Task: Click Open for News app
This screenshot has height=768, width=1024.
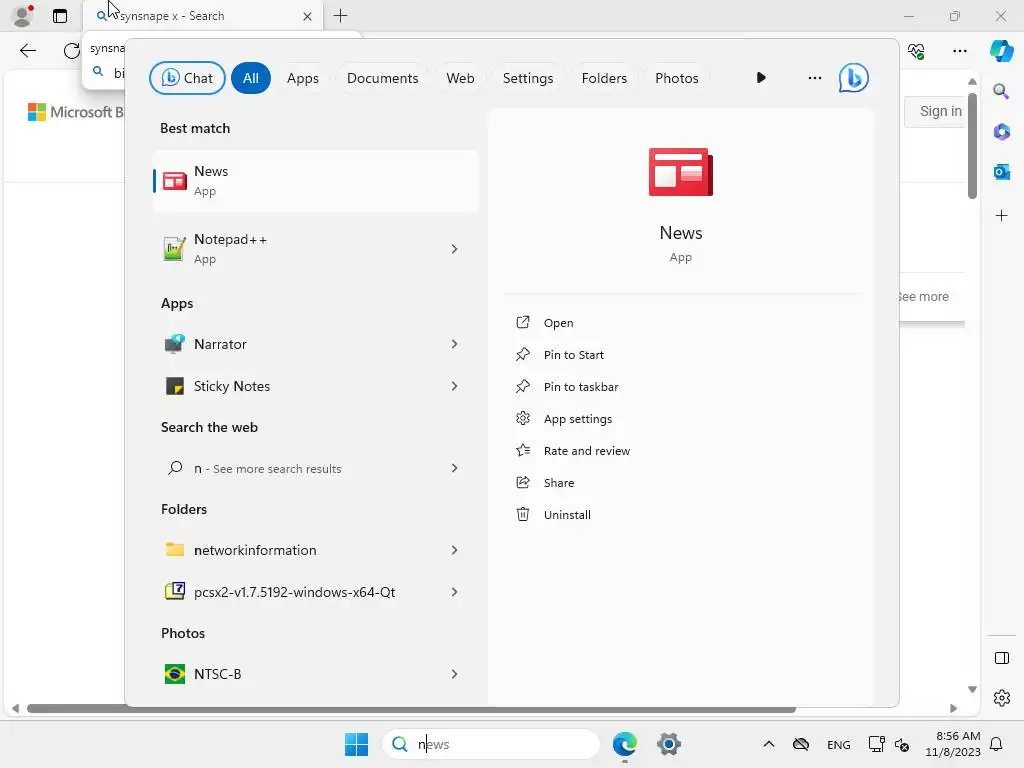Action: click(558, 323)
